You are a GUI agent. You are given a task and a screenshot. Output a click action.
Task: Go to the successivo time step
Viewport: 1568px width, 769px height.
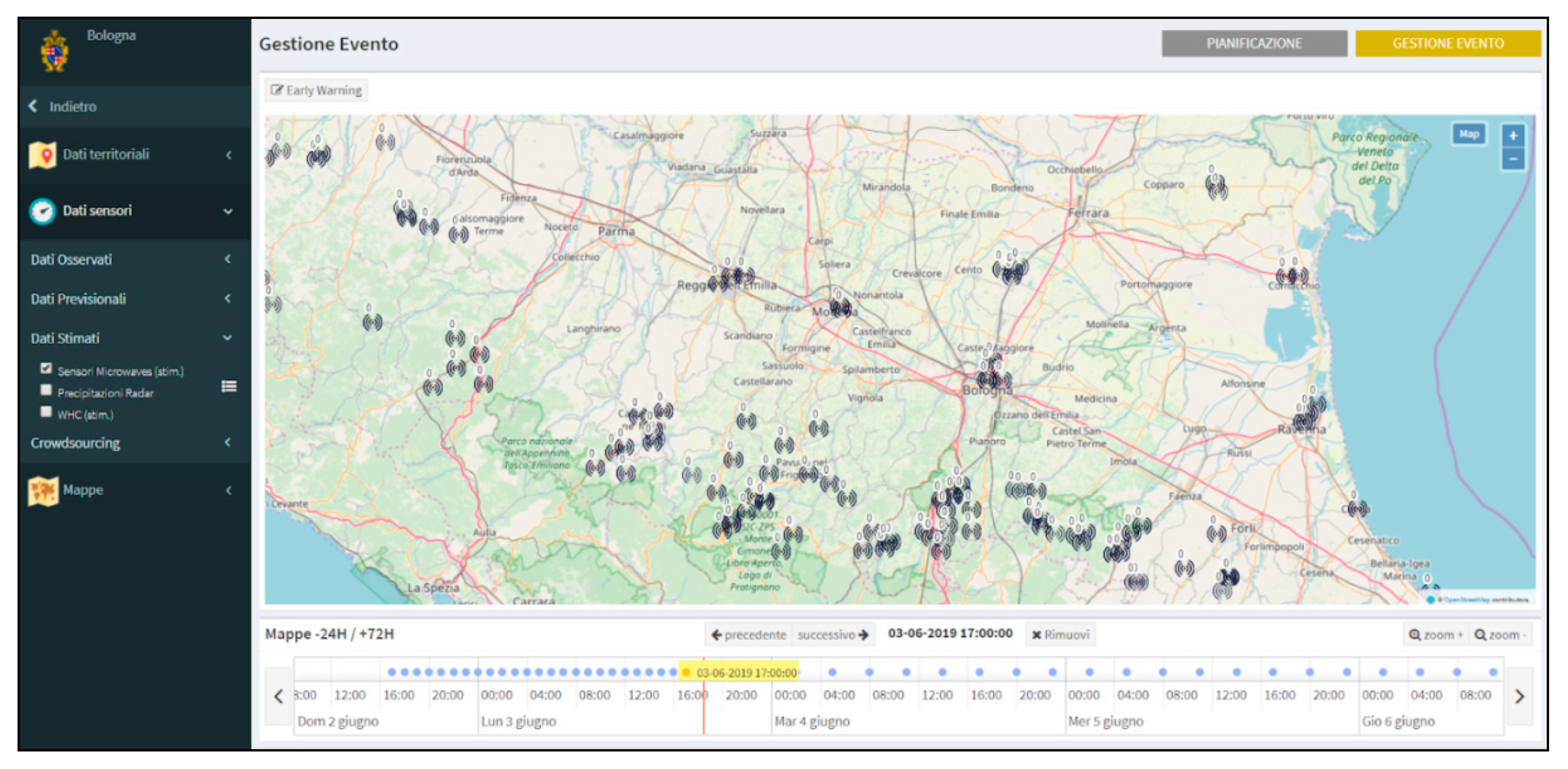[x=832, y=635]
